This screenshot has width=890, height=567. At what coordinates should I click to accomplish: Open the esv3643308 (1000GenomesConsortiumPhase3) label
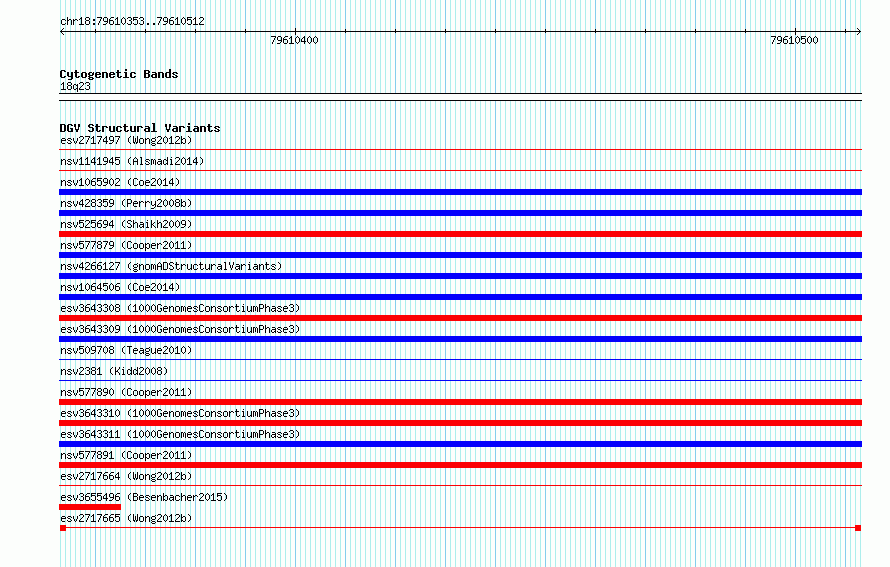180,308
